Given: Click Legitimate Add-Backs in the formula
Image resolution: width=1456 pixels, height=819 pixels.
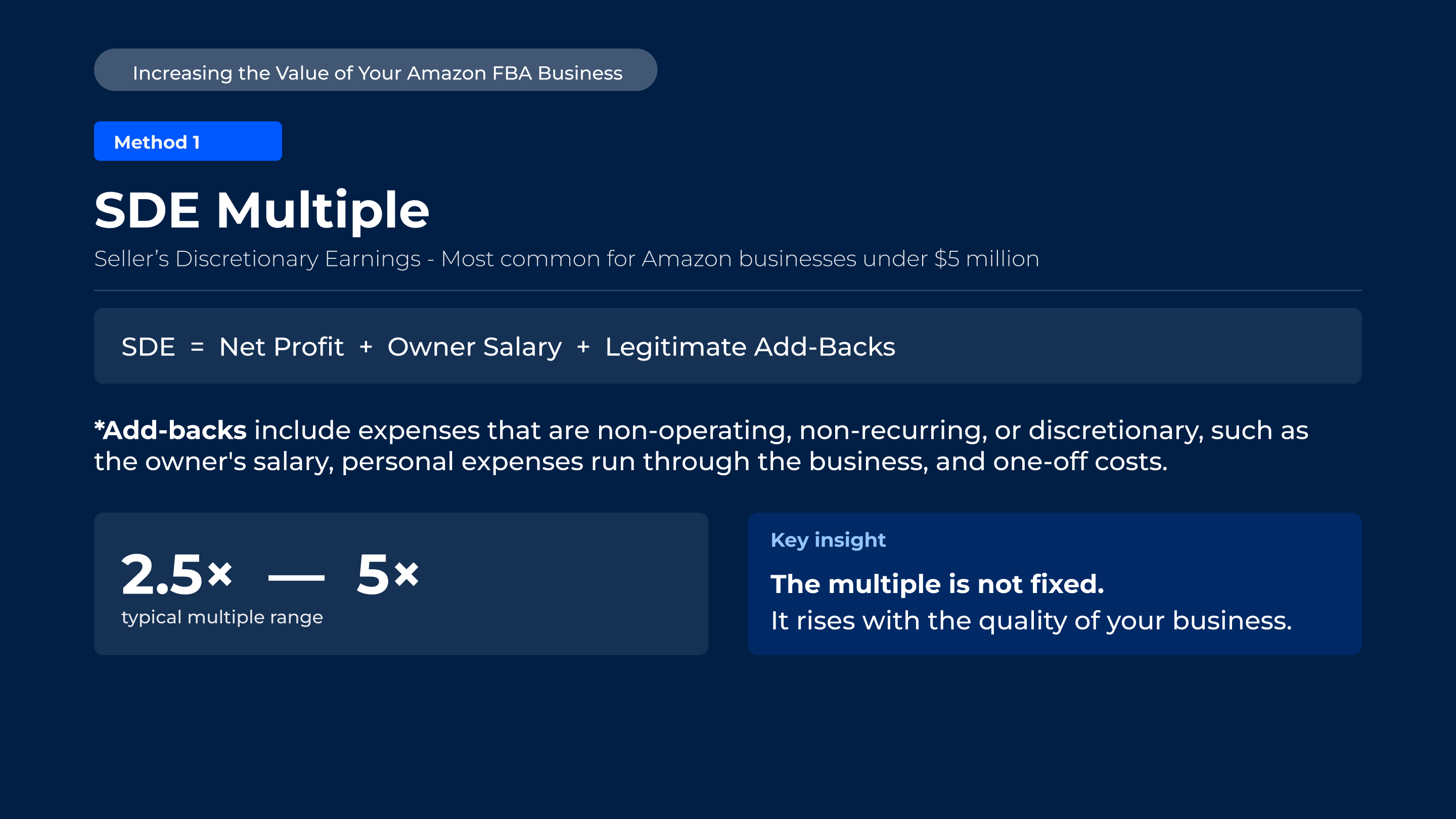Looking at the screenshot, I should (750, 347).
